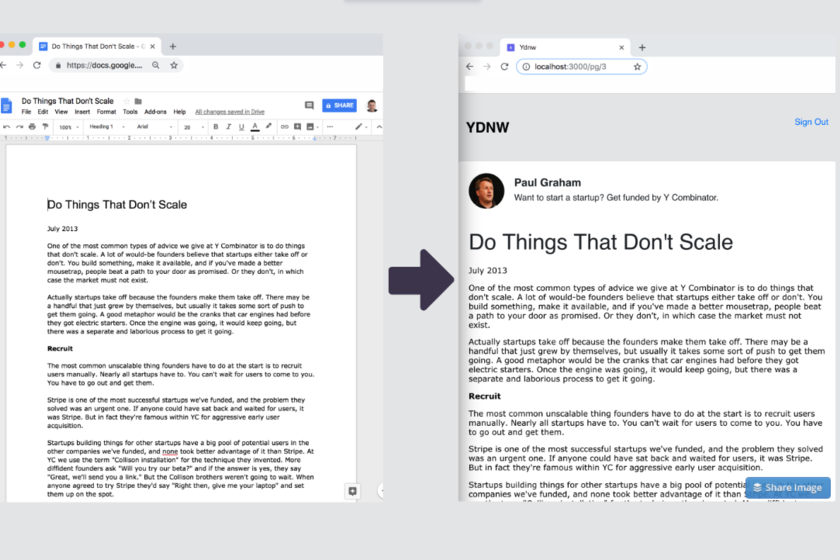Click the Paul Graham author name

tap(548, 182)
